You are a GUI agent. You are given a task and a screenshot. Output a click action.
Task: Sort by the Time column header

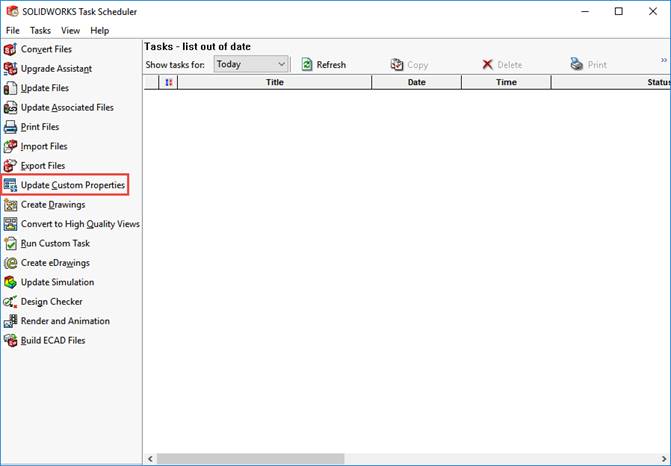click(506, 82)
